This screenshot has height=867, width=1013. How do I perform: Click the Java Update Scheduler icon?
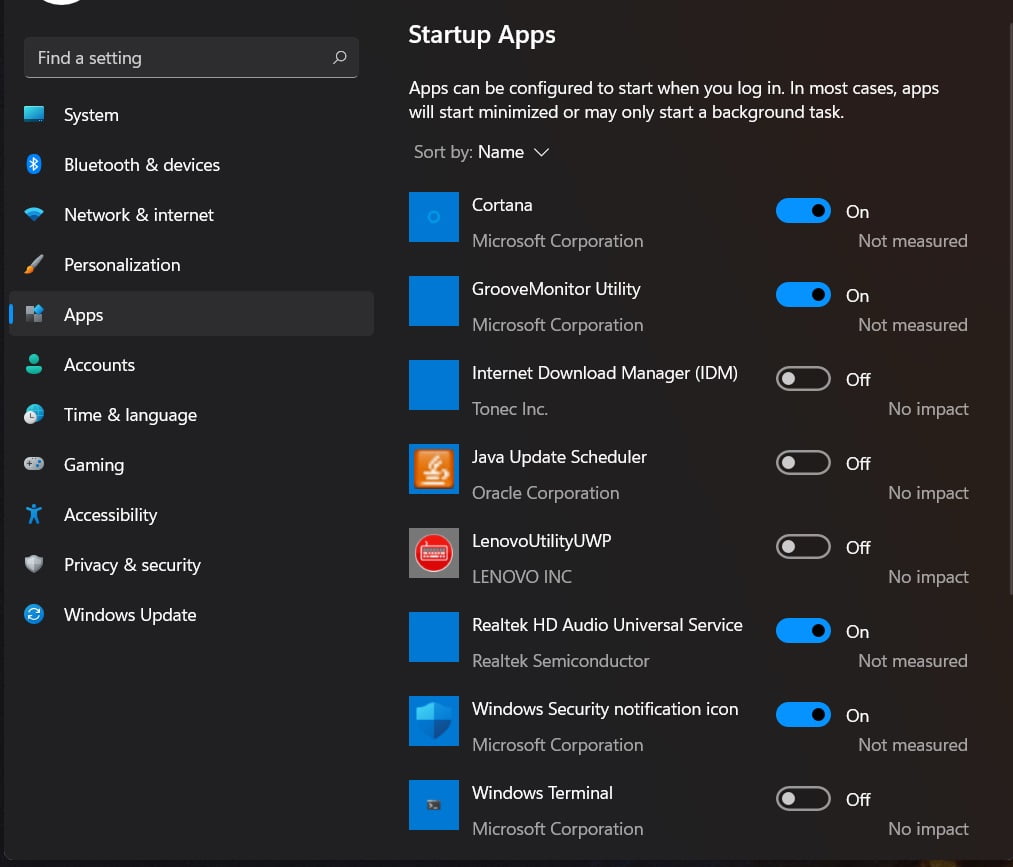(x=433, y=468)
